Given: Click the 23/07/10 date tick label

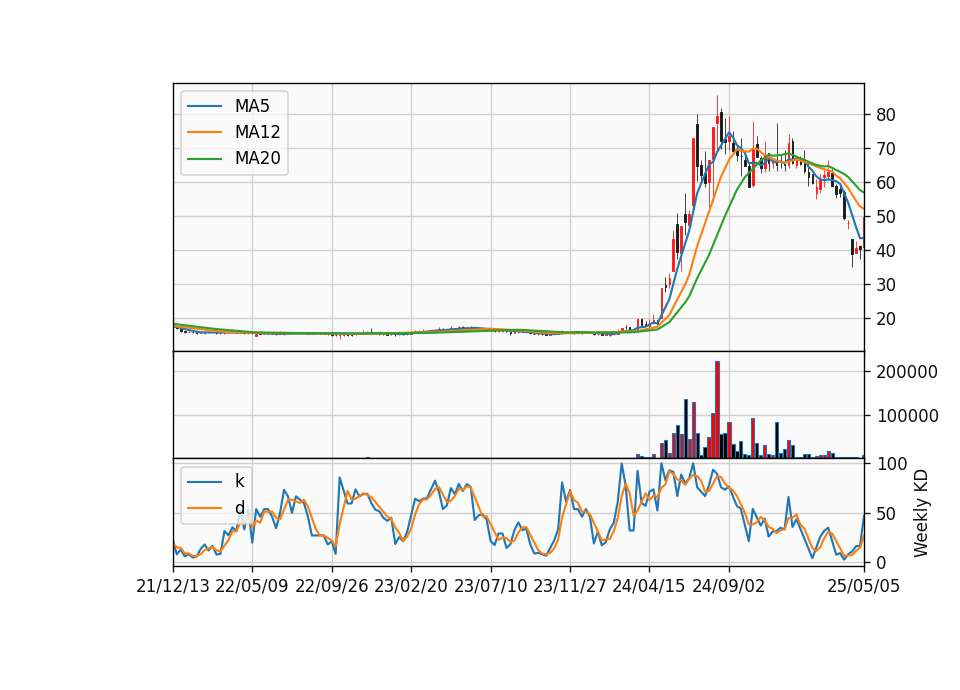Looking at the screenshot, I should coord(490,587).
